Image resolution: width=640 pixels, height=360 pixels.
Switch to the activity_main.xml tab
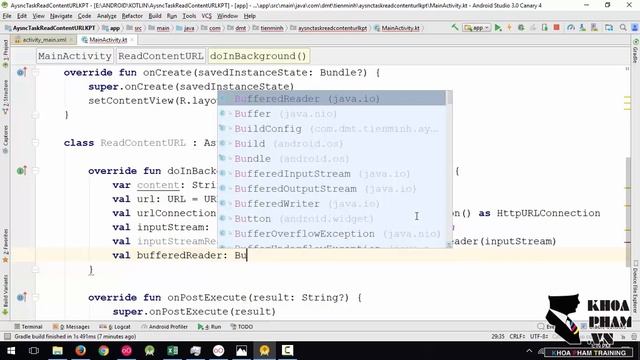pyautogui.click(x=43, y=40)
